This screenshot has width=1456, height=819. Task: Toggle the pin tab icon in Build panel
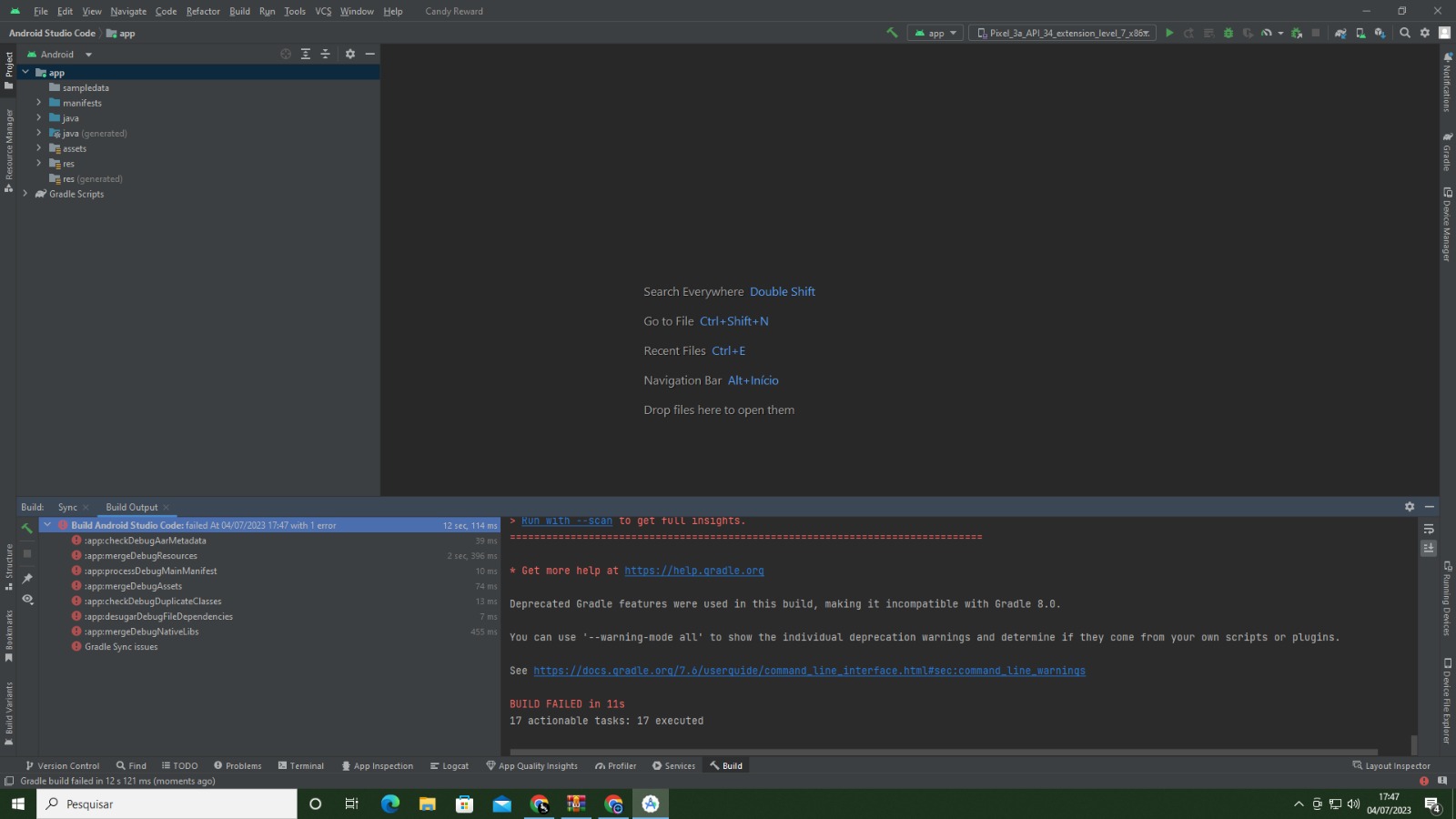27,578
